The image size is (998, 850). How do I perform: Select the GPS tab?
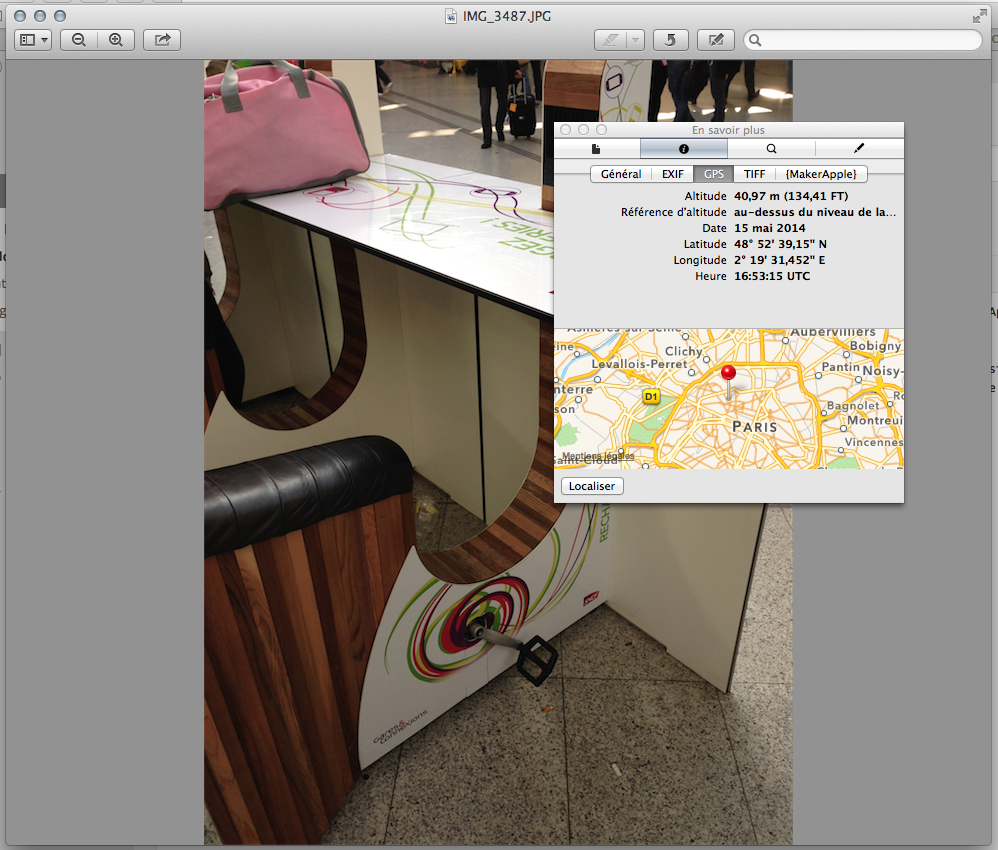[713, 174]
